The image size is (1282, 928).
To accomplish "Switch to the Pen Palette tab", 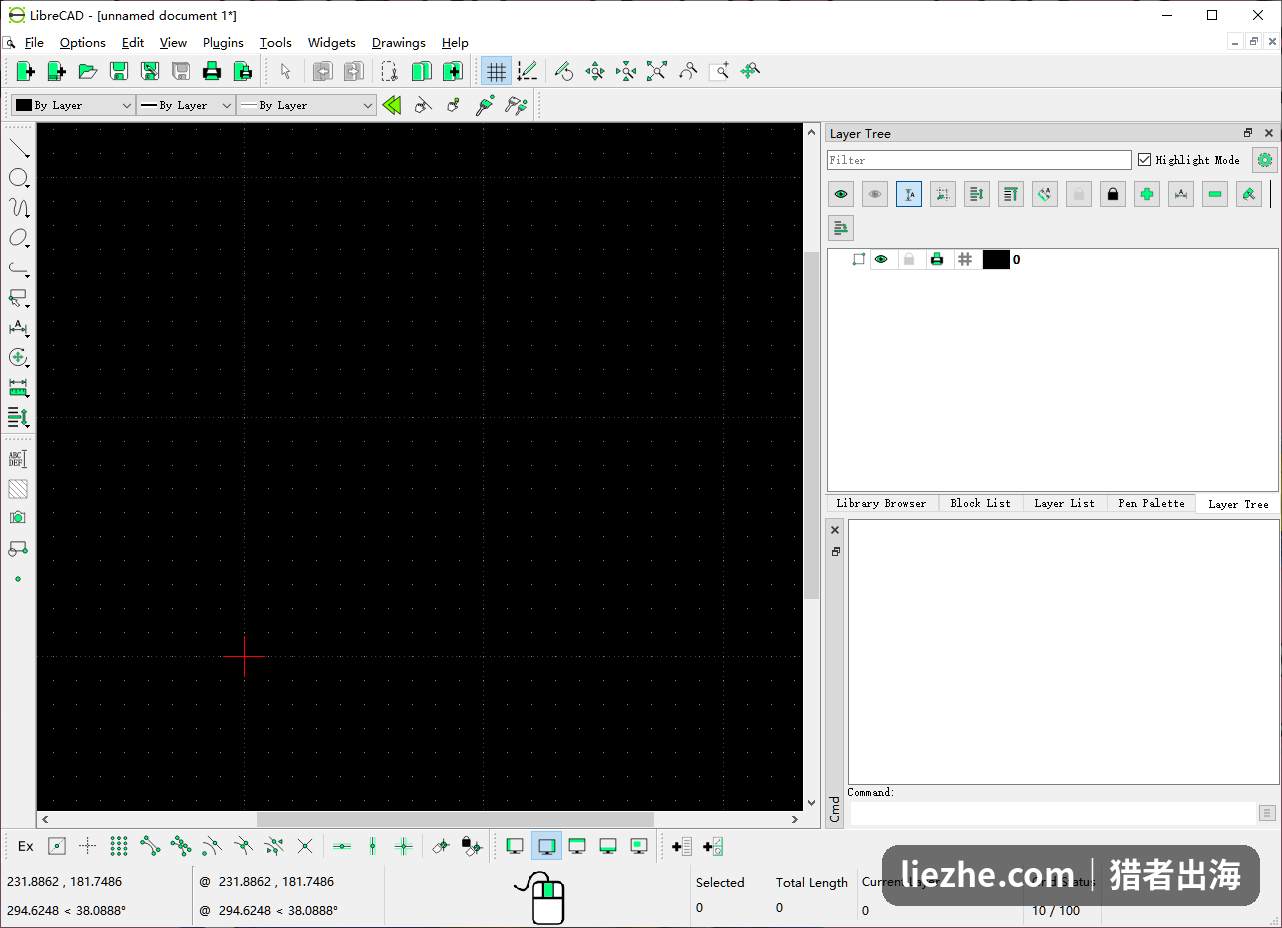I will [x=1151, y=503].
